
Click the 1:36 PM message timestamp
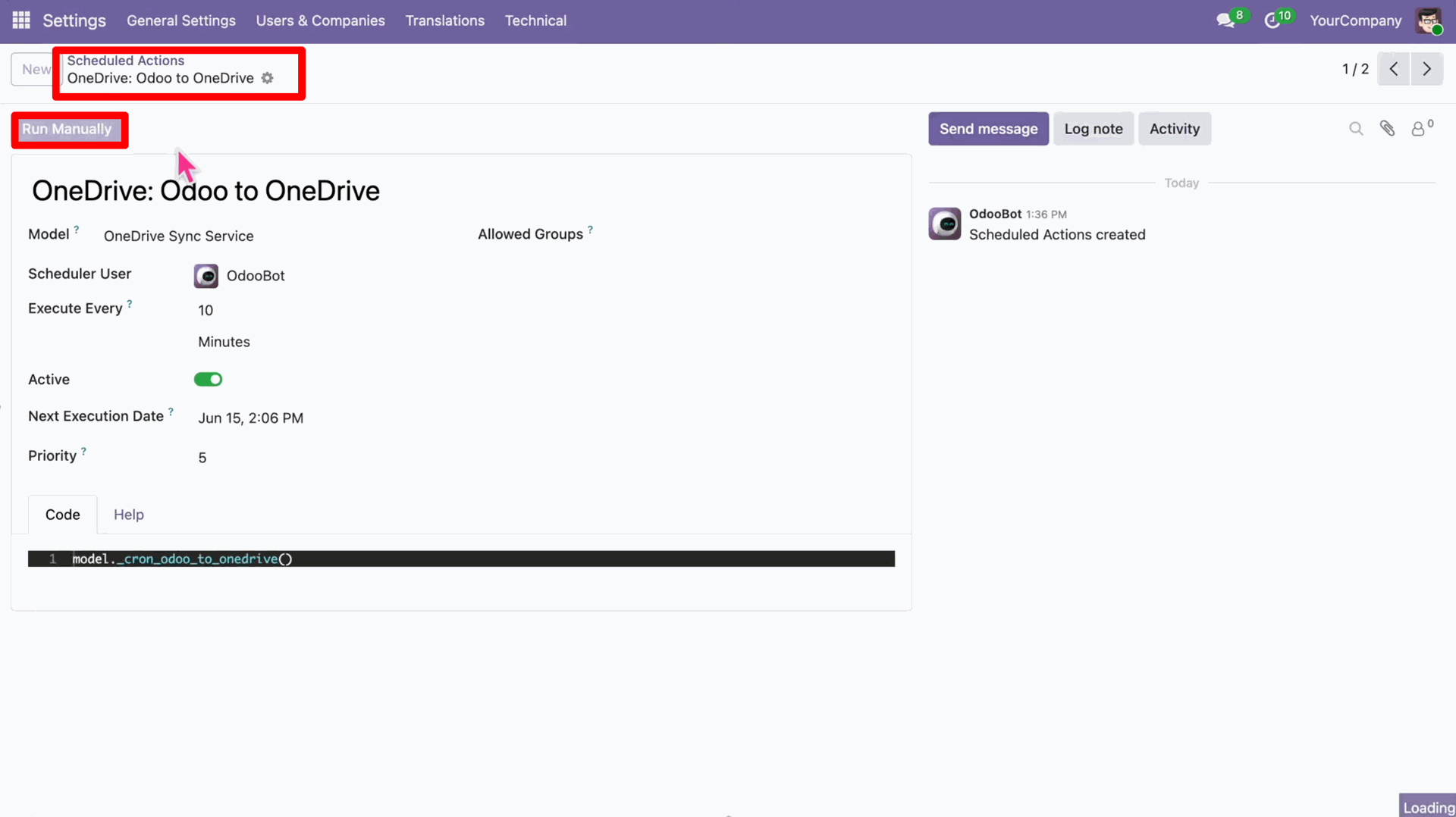click(x=1046, y=215)
